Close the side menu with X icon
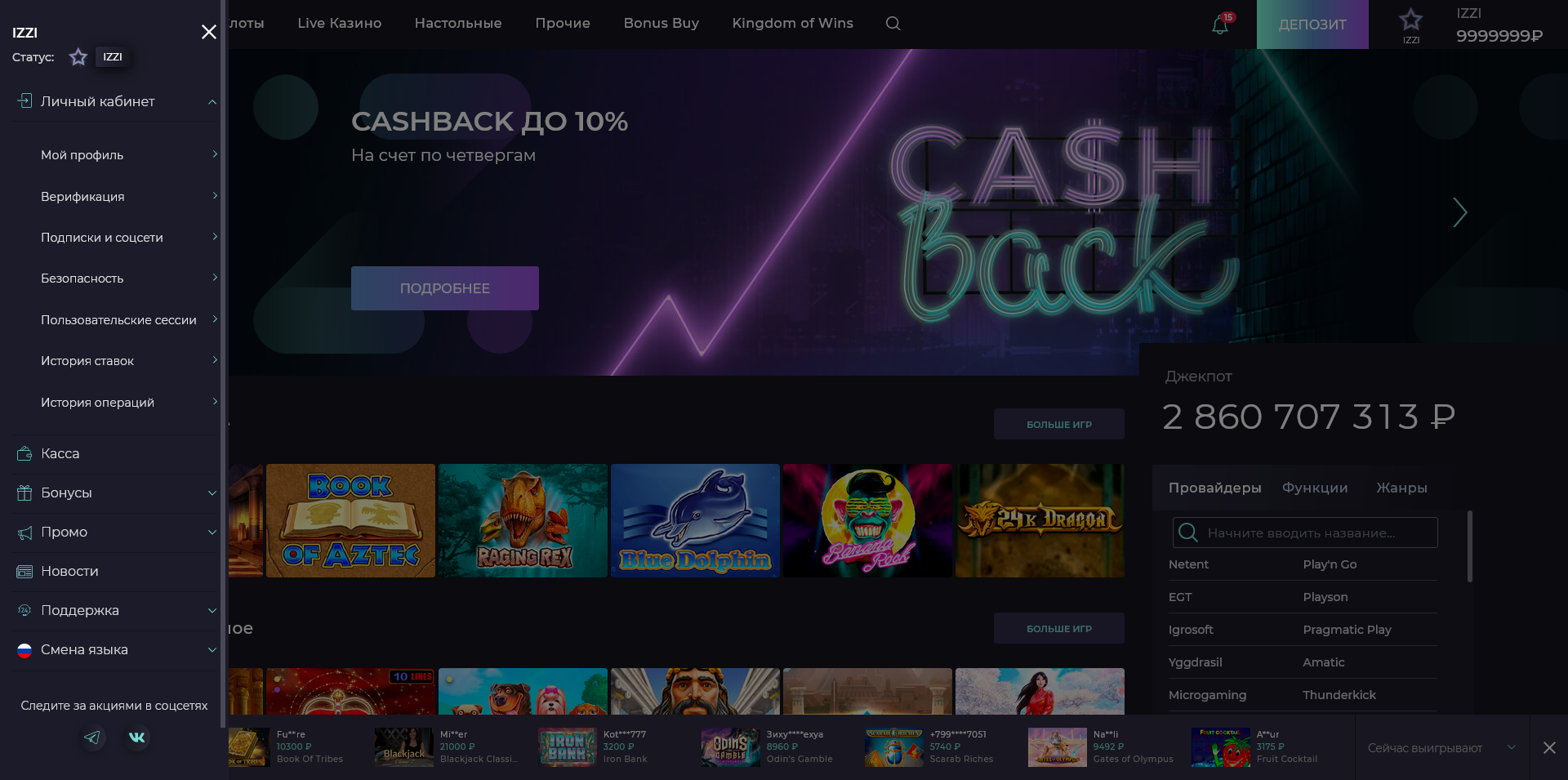 (x=209, y=32)
